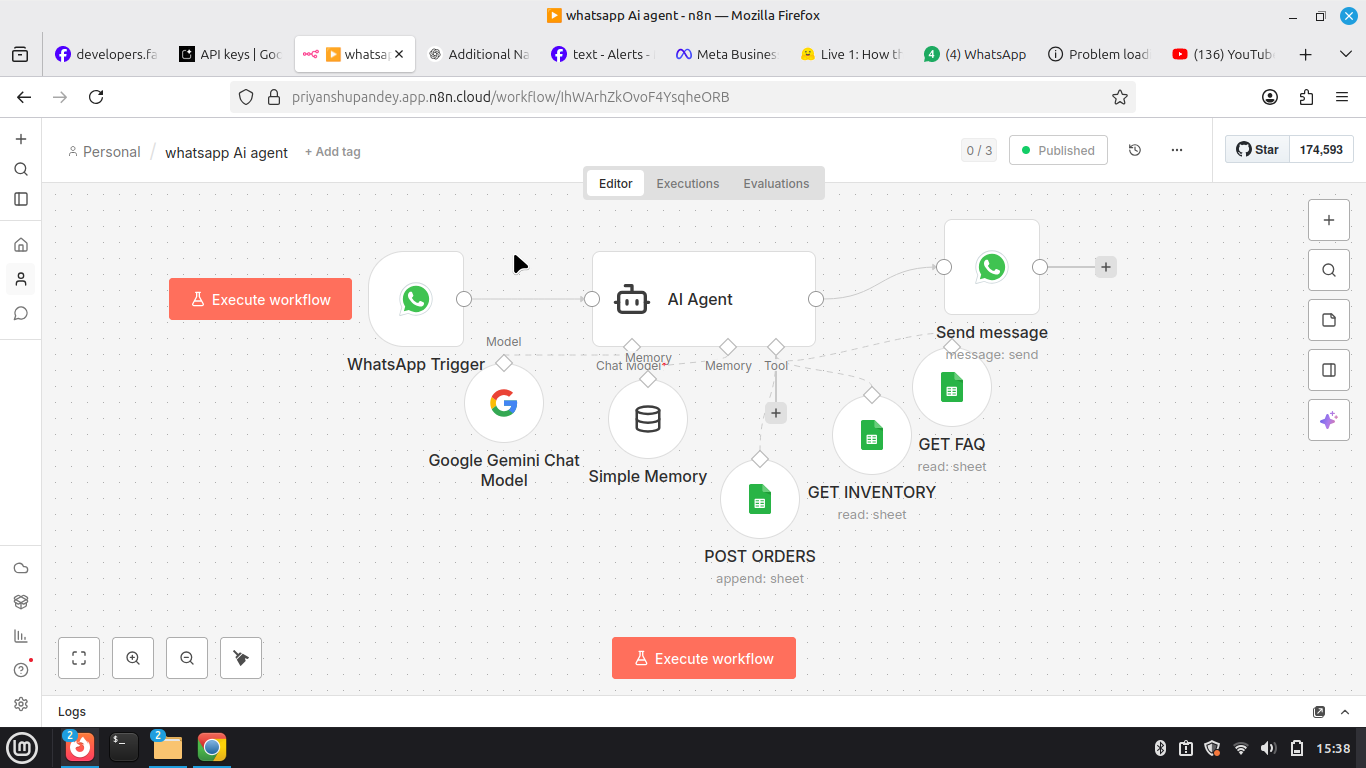Click Execute workflow beside WhatsApp Trigger
Image resolution: width=1366 pixels, height=768 pixels.
coord(260,299)
